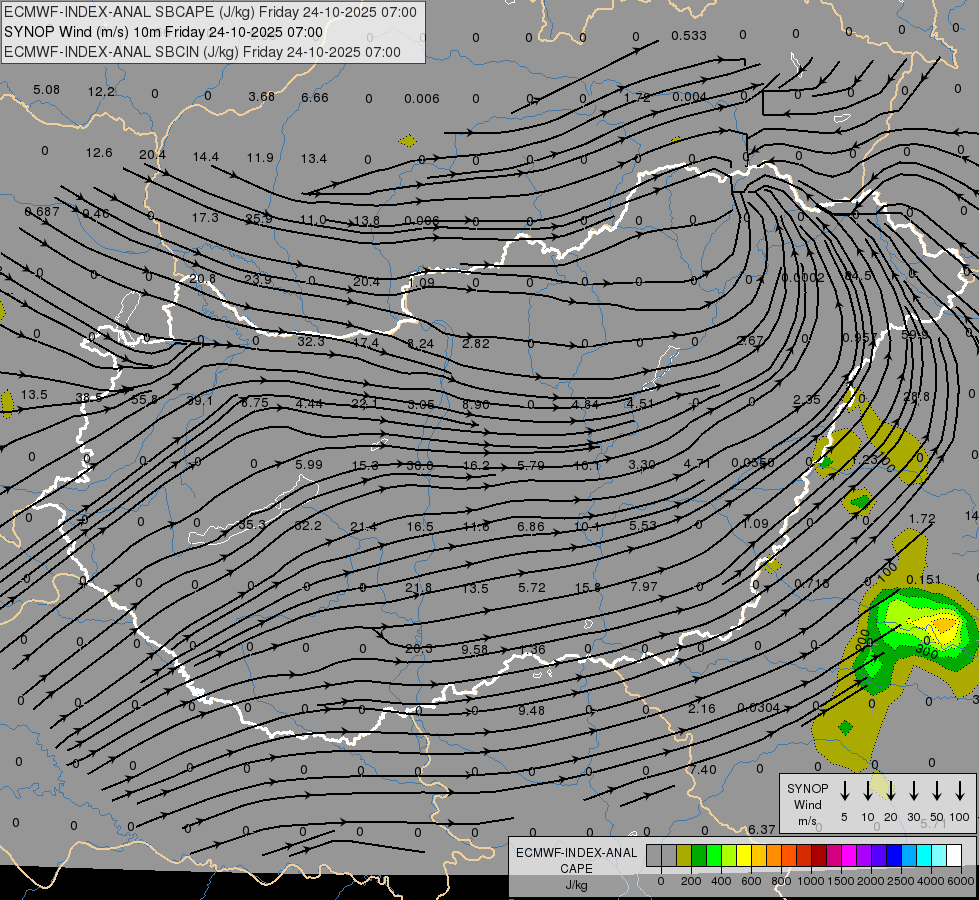Click the small olive diamond near top center
Image resolution: width=979 pixels, height=900 pixels.
(408, 141)
